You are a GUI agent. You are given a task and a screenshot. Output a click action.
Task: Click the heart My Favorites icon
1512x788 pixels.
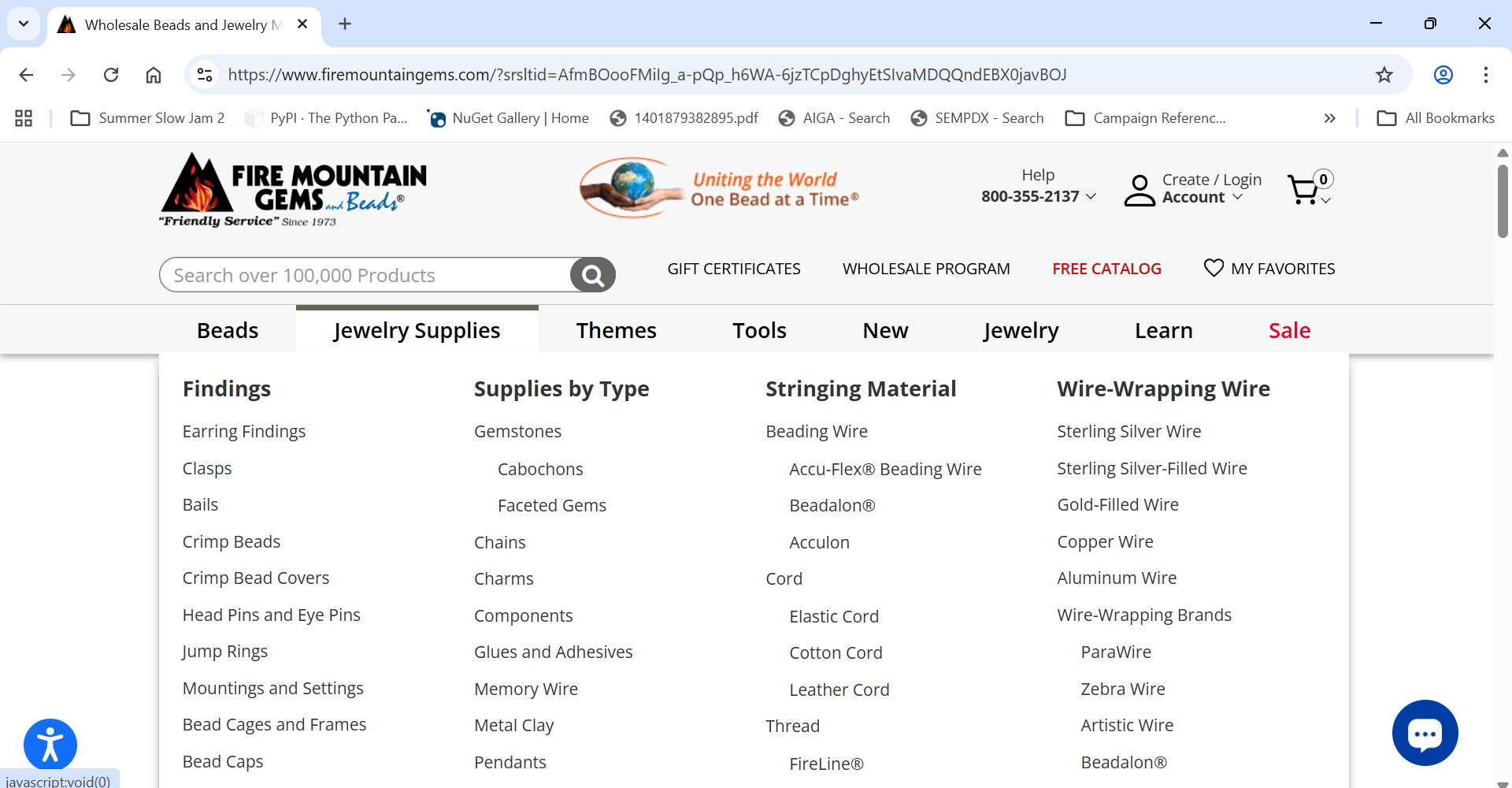1214,269
